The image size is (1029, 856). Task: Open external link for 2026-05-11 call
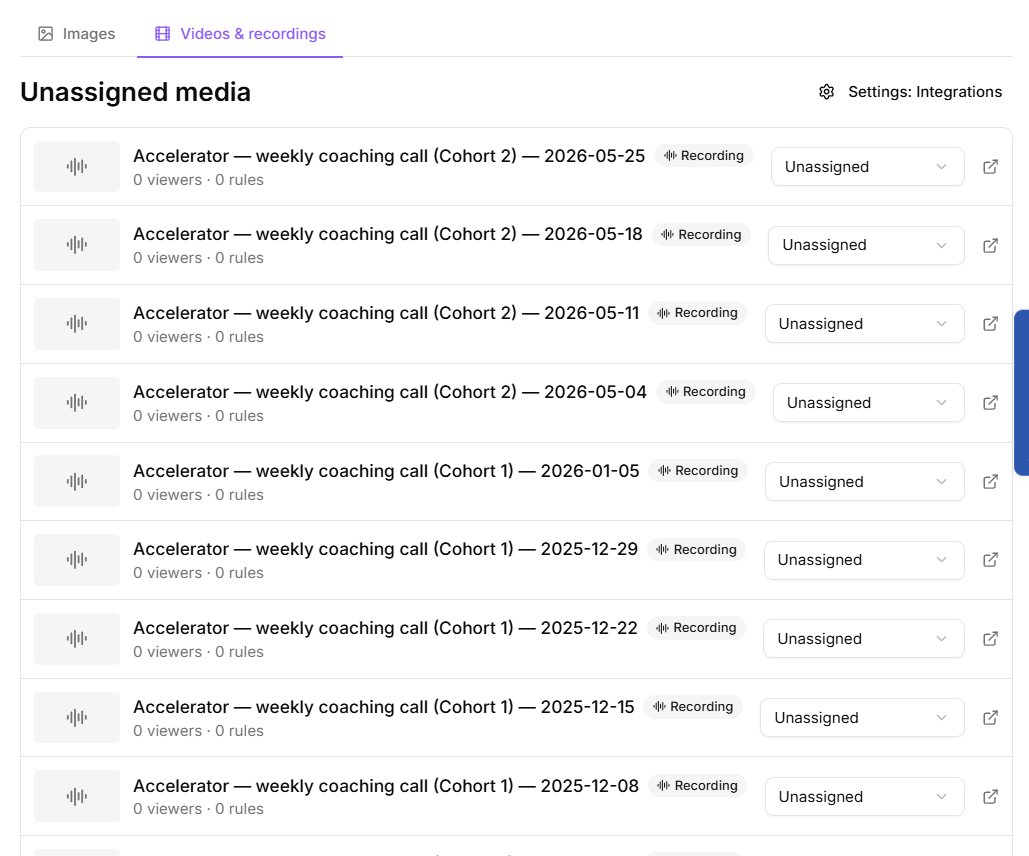pos(990,324)
